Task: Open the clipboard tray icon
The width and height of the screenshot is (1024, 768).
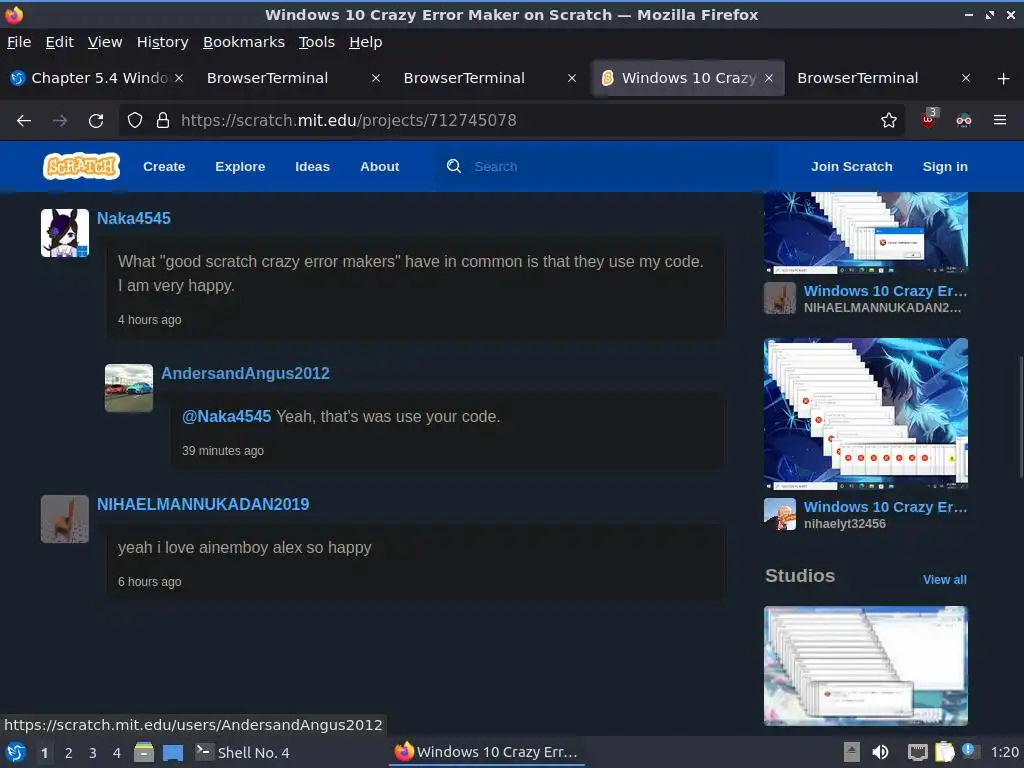Action: point(944,752)
